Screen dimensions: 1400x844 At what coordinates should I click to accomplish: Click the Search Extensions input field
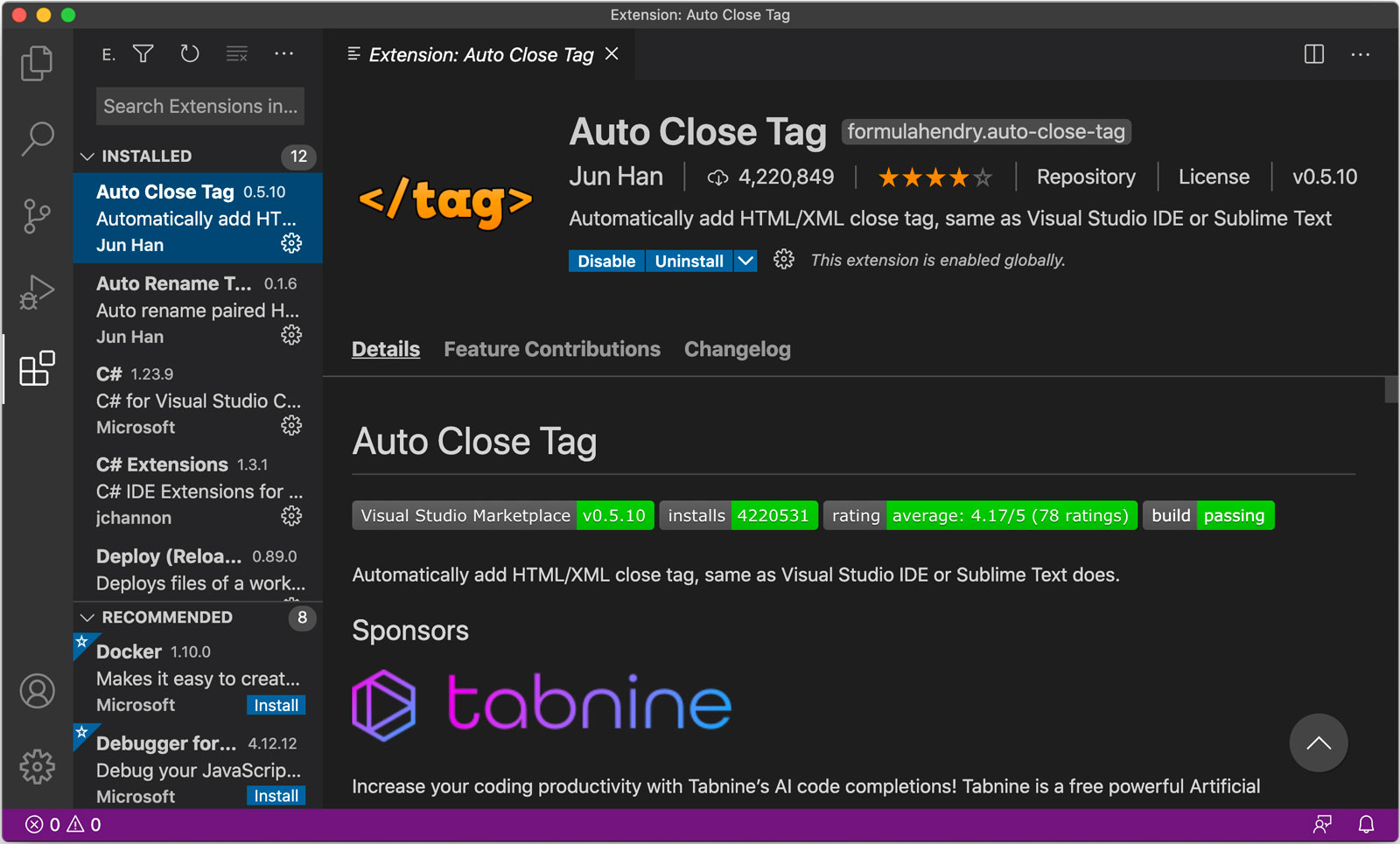[199, 107]
